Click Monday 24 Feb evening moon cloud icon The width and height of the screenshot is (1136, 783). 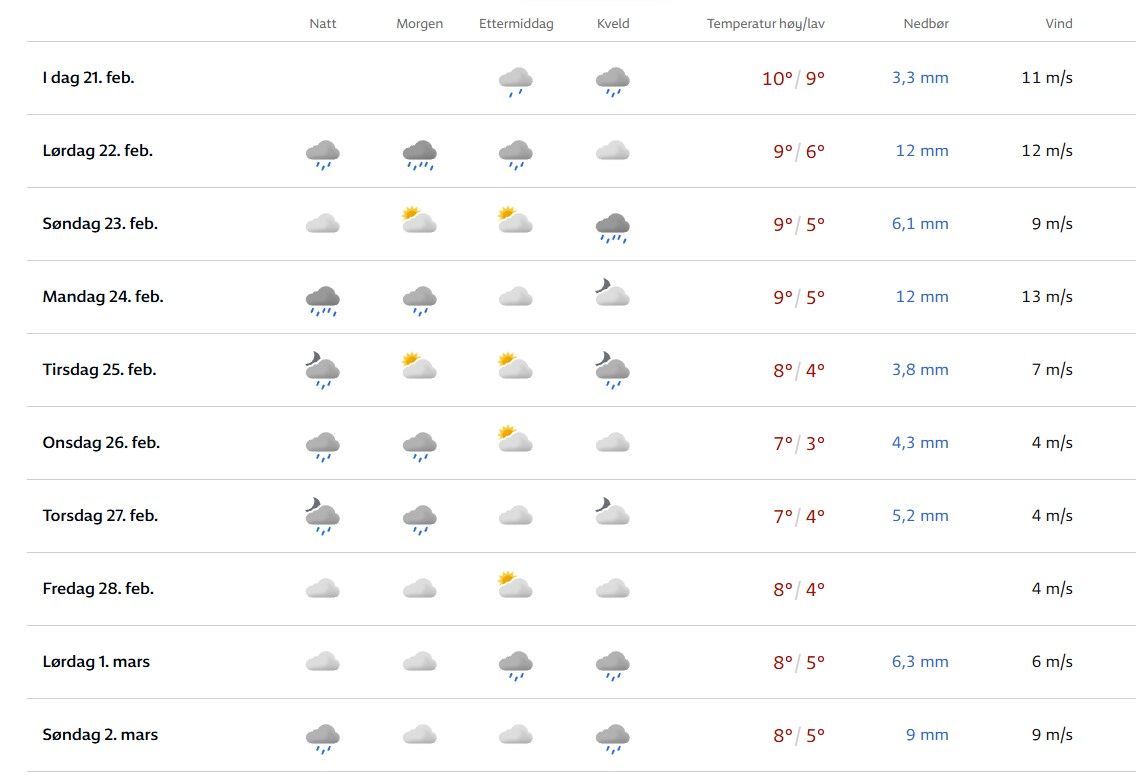click(612, 293)
